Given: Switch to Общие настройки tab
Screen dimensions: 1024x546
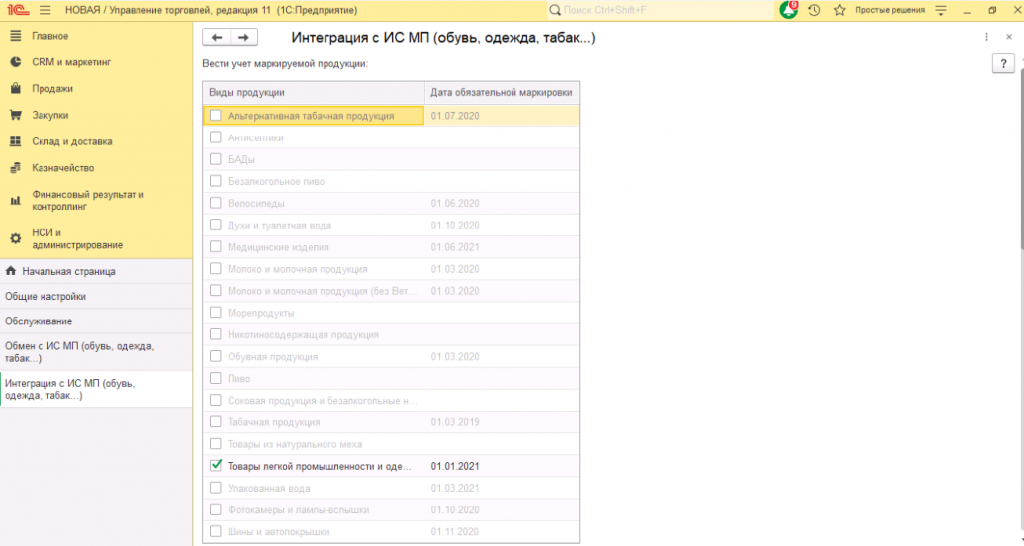Looking at the screenshot, I should click(46, 296).
